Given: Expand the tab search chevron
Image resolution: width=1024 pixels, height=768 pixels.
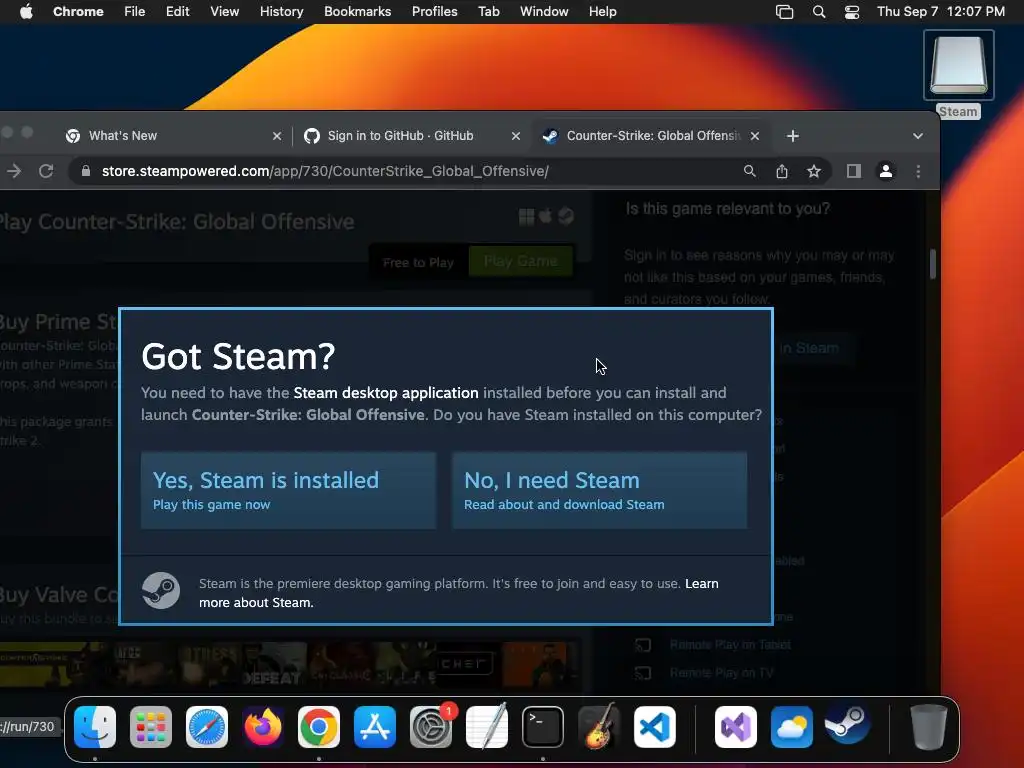Looking at the screenshot, I should pos(918,136).
